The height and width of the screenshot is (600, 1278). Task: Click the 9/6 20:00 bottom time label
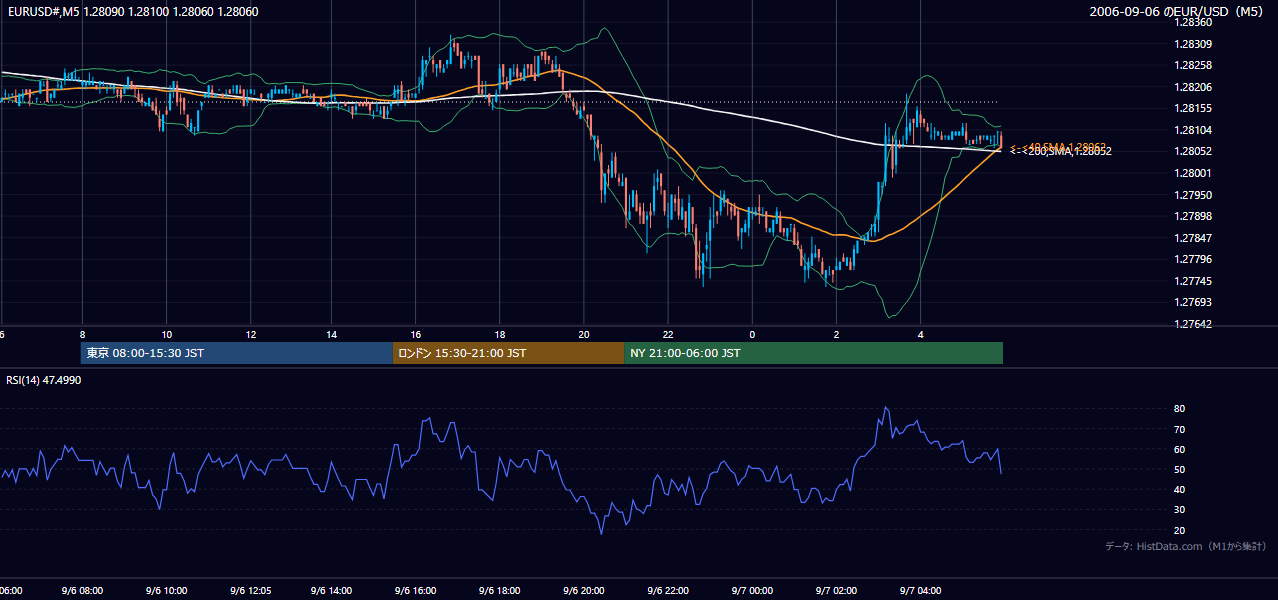(x=584, y=591)
